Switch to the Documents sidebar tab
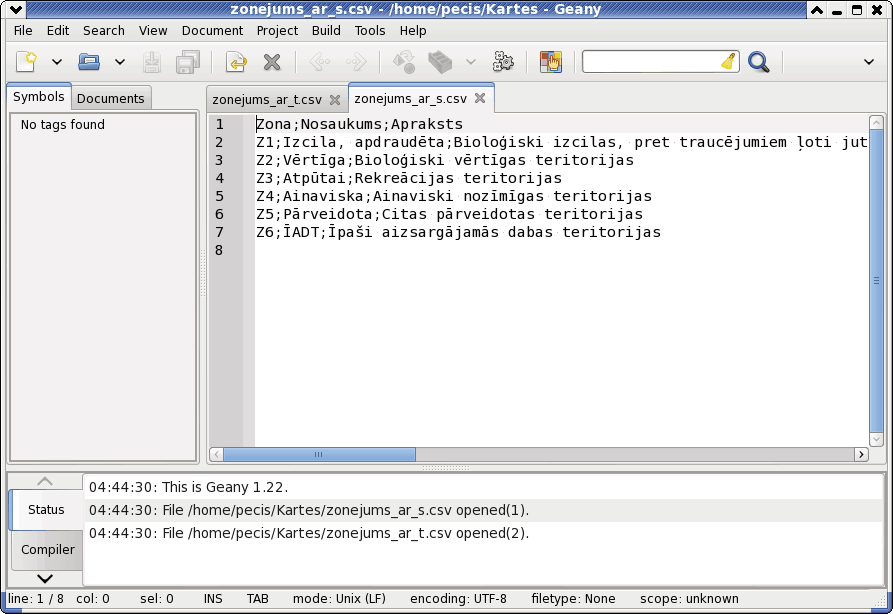This screenshot has height=614, width=893. click(x=110, y=98)
